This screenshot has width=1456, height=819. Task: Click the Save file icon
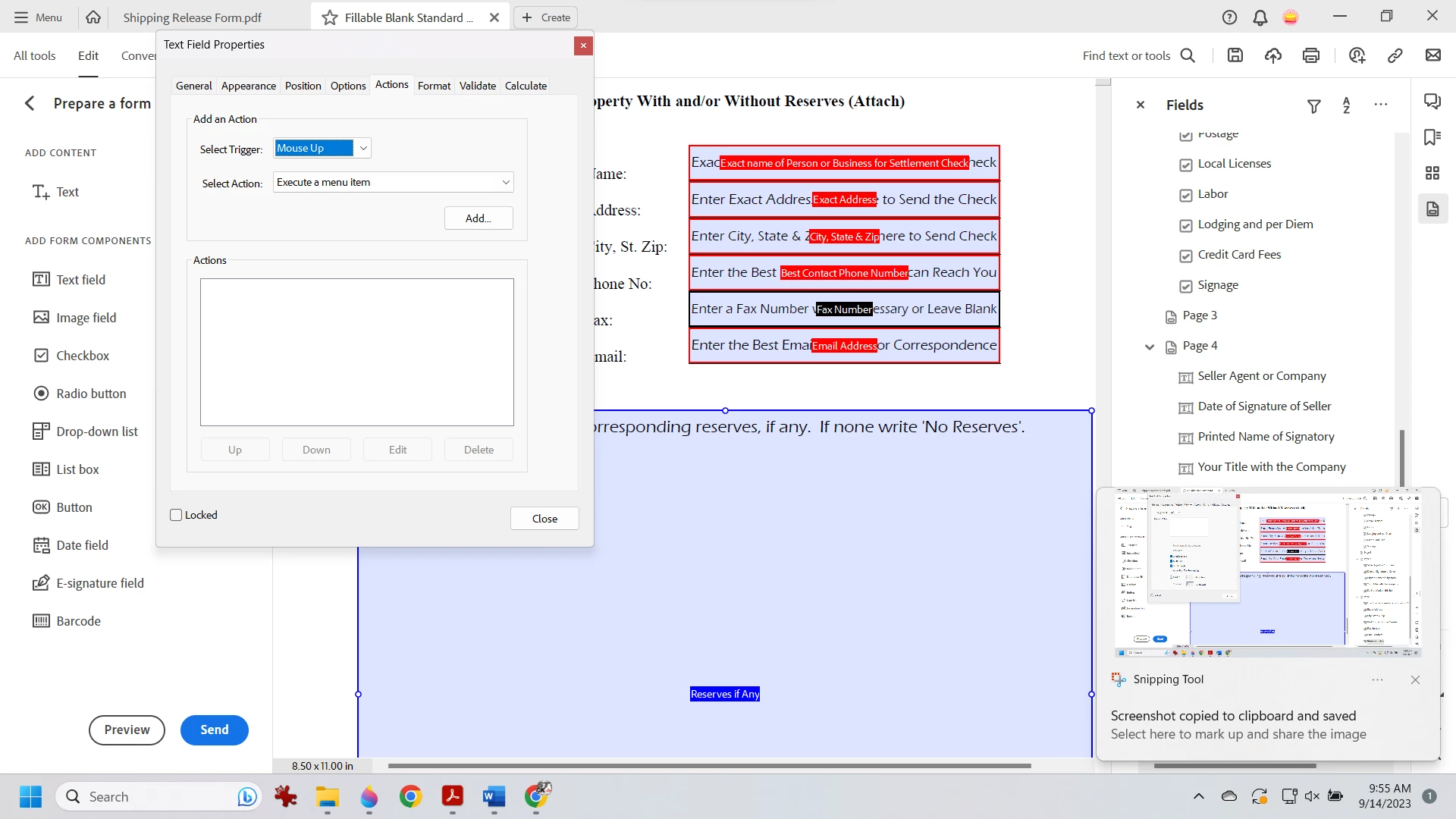1235,55
